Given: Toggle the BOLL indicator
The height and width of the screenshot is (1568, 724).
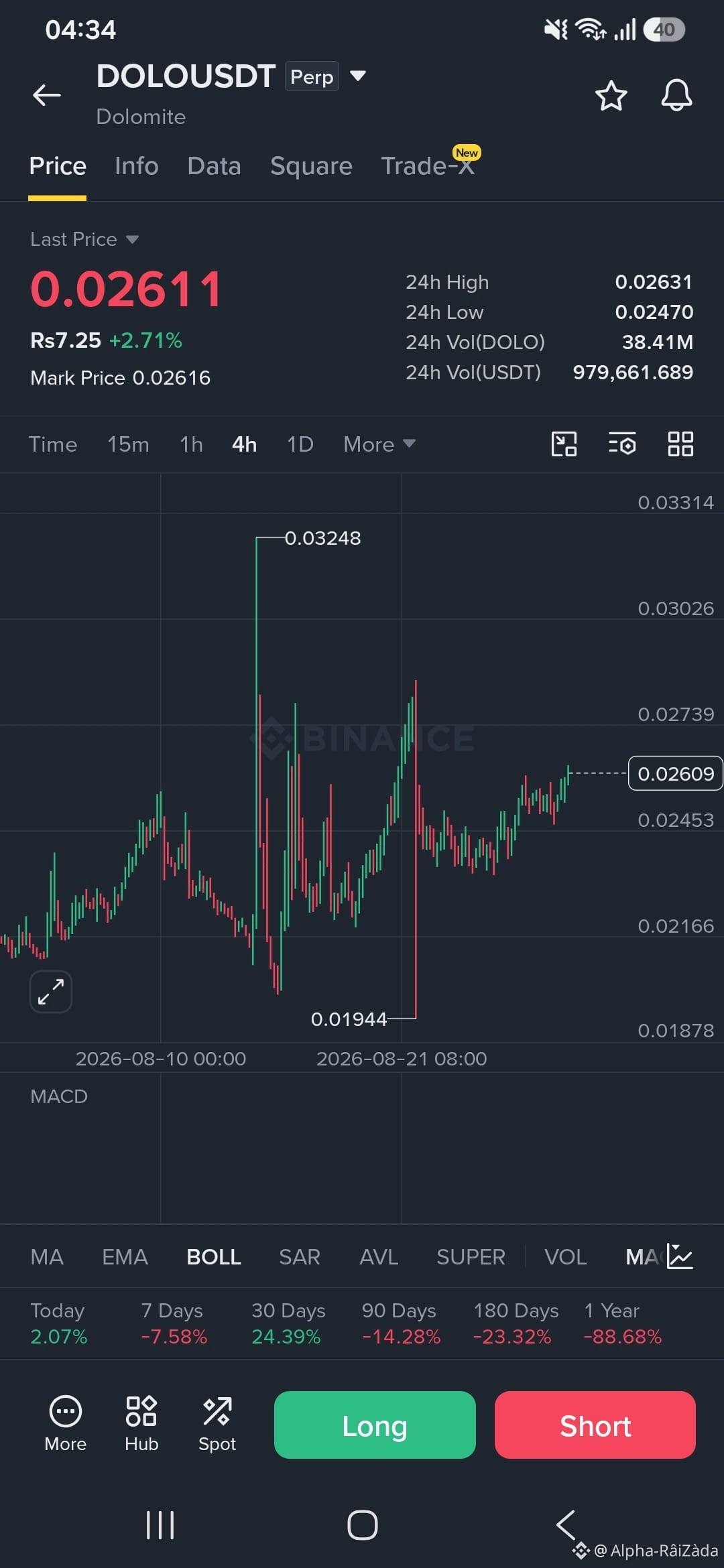Looking at the screenshot, I should click(x=214, y=1257).
